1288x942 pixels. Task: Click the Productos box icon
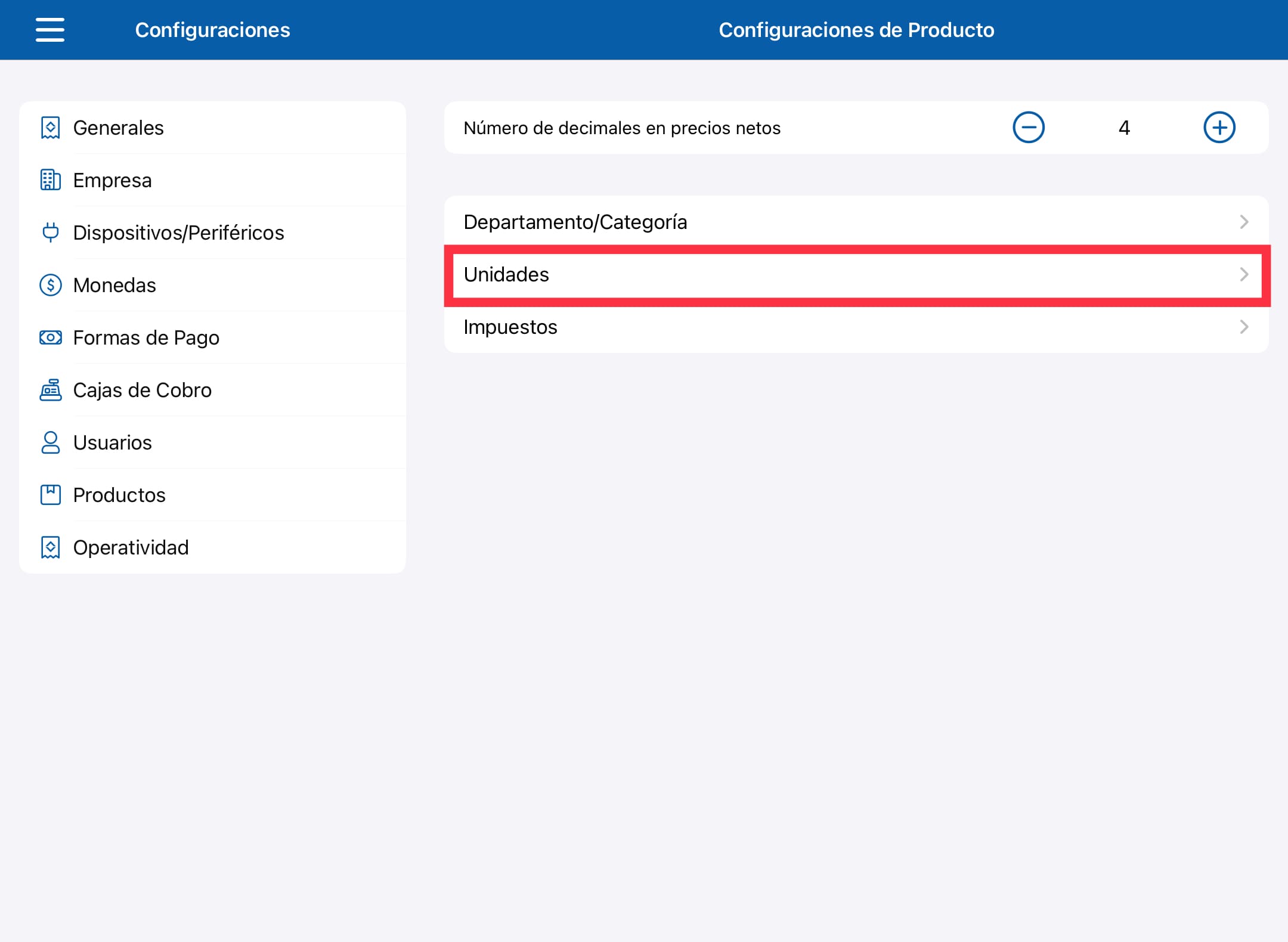(x=51, y=495)
